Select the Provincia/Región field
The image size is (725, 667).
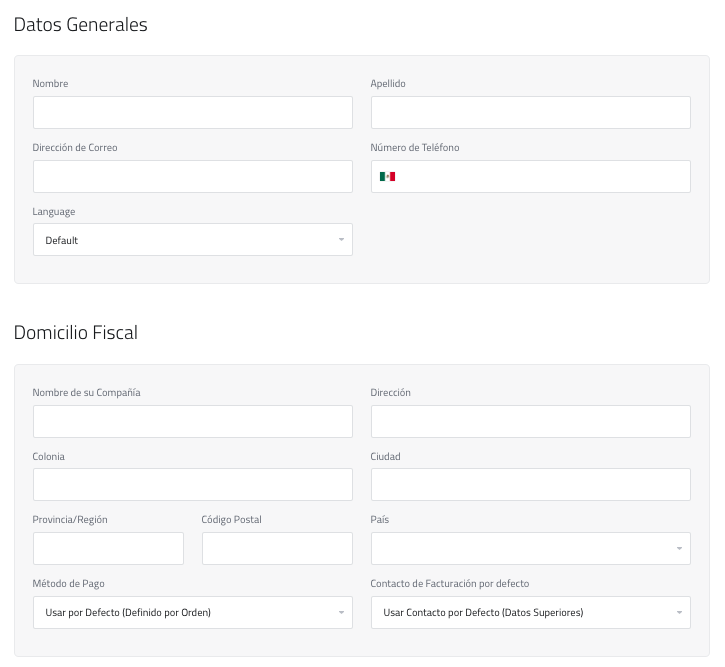pyautogui.click(x=108, y=549)
